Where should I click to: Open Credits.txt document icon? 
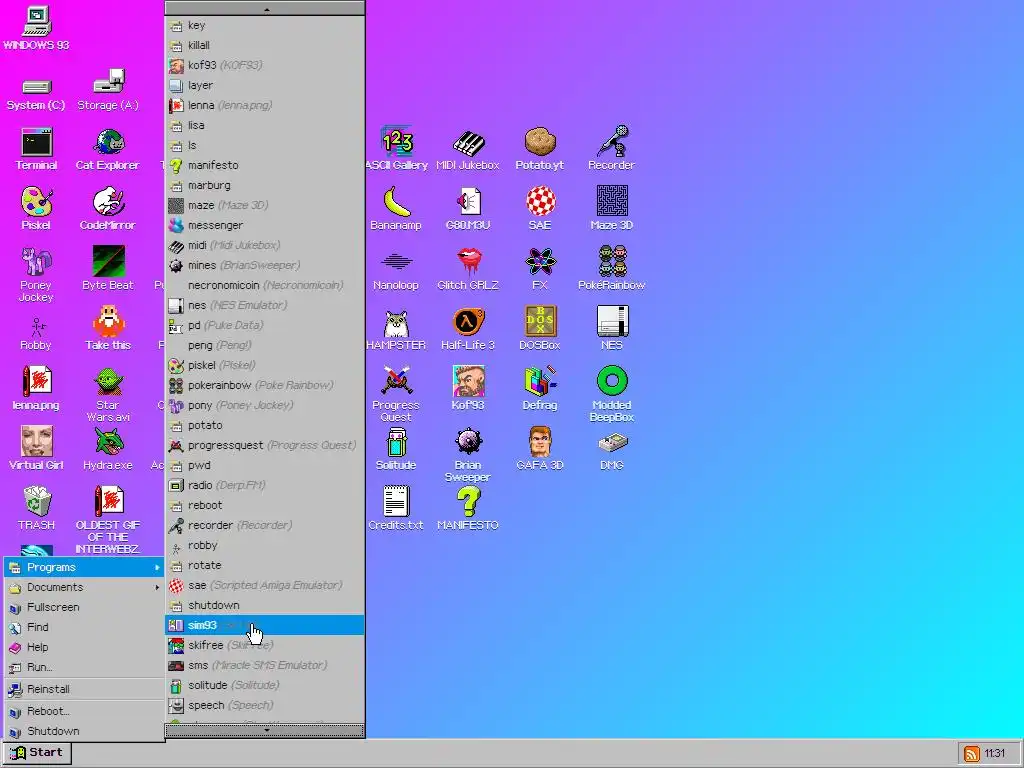(x=396, y=509)
